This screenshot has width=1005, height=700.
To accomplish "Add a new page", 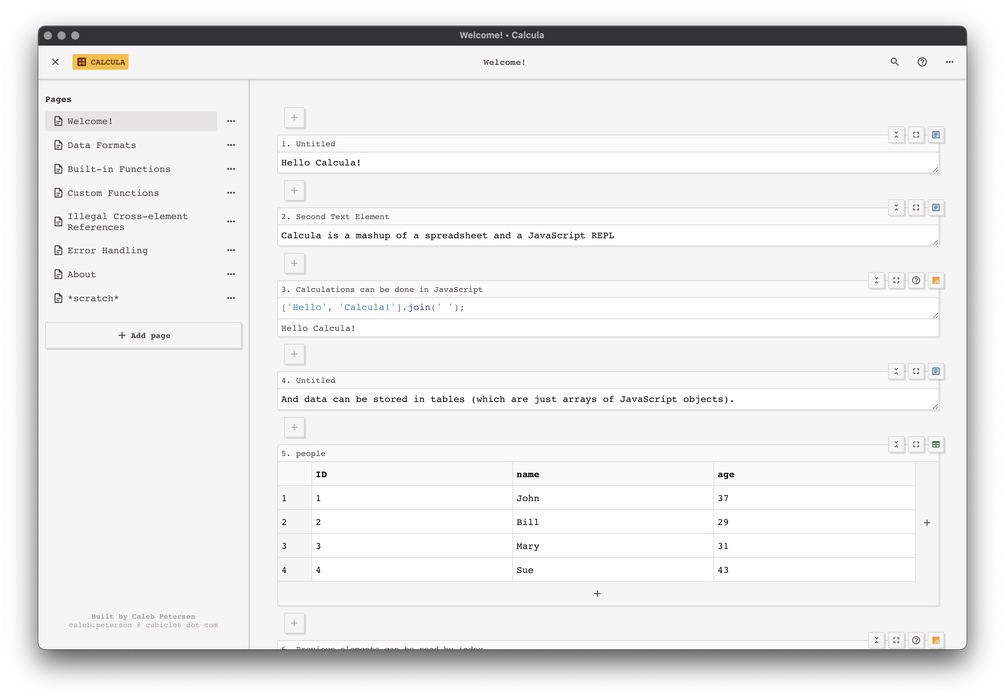I will pyautogui.click(x=144, y=335).
